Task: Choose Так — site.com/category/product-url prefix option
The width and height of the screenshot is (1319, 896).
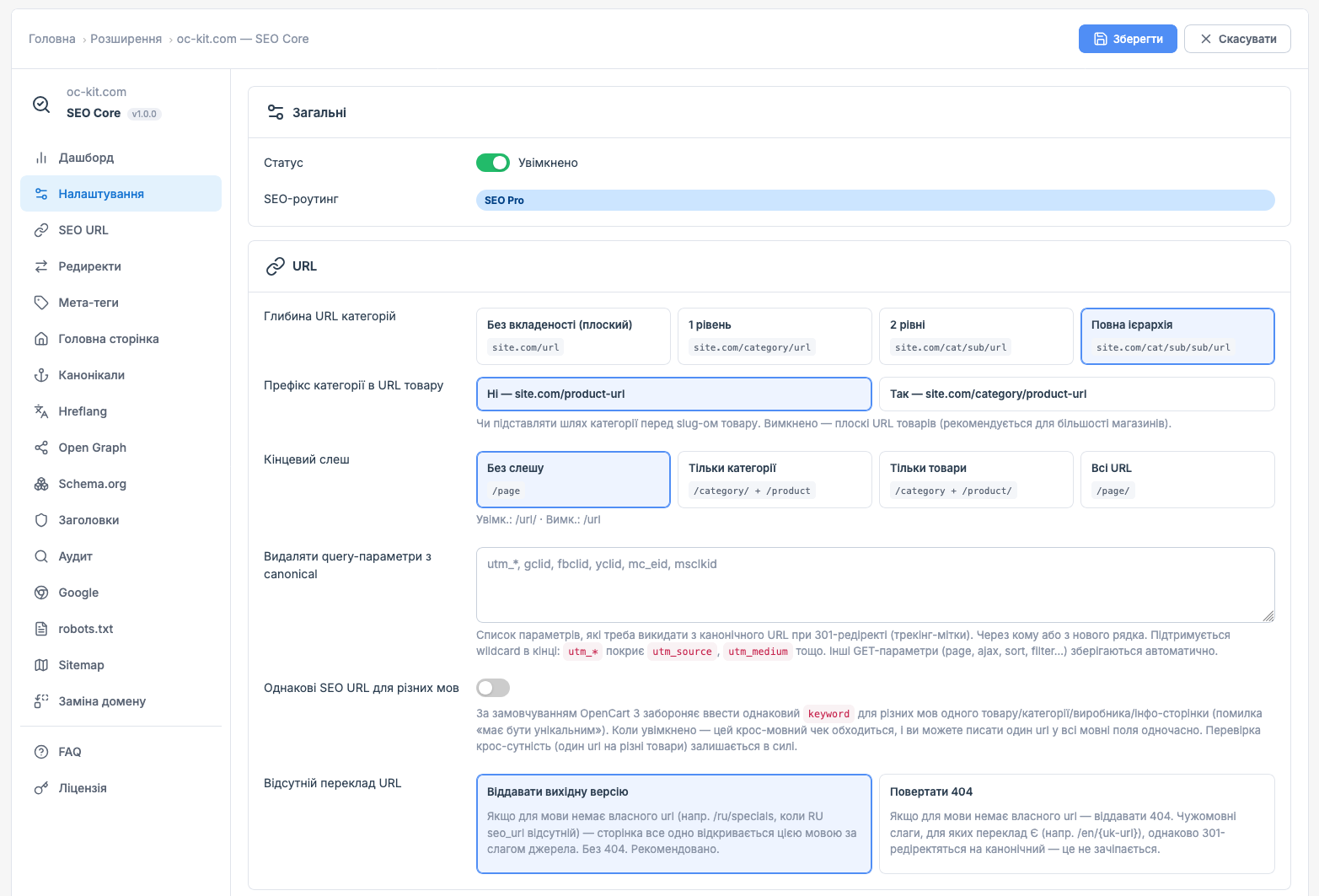Action: point(1077,394)
